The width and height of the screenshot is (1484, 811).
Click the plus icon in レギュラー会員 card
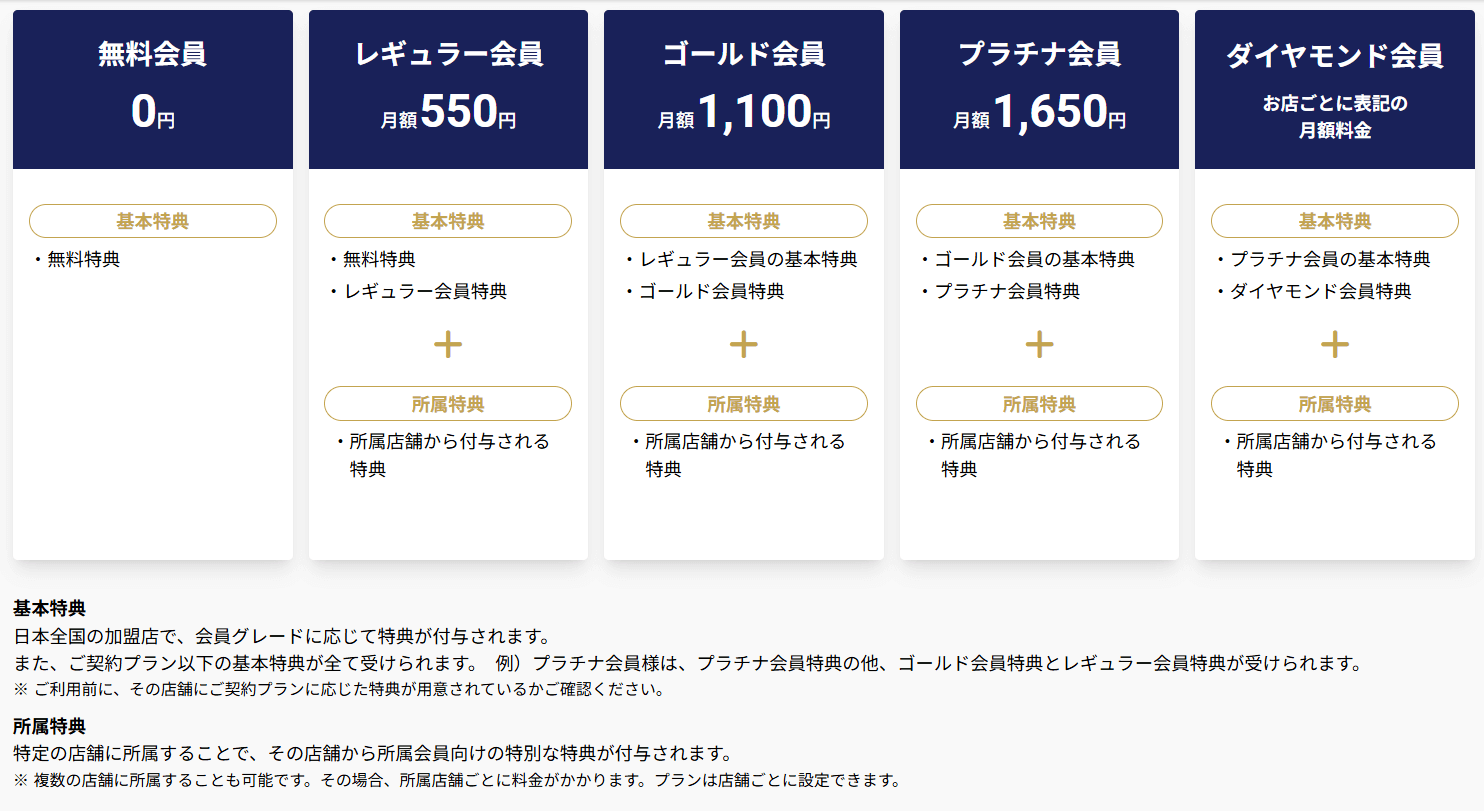(x=448, y=345)
